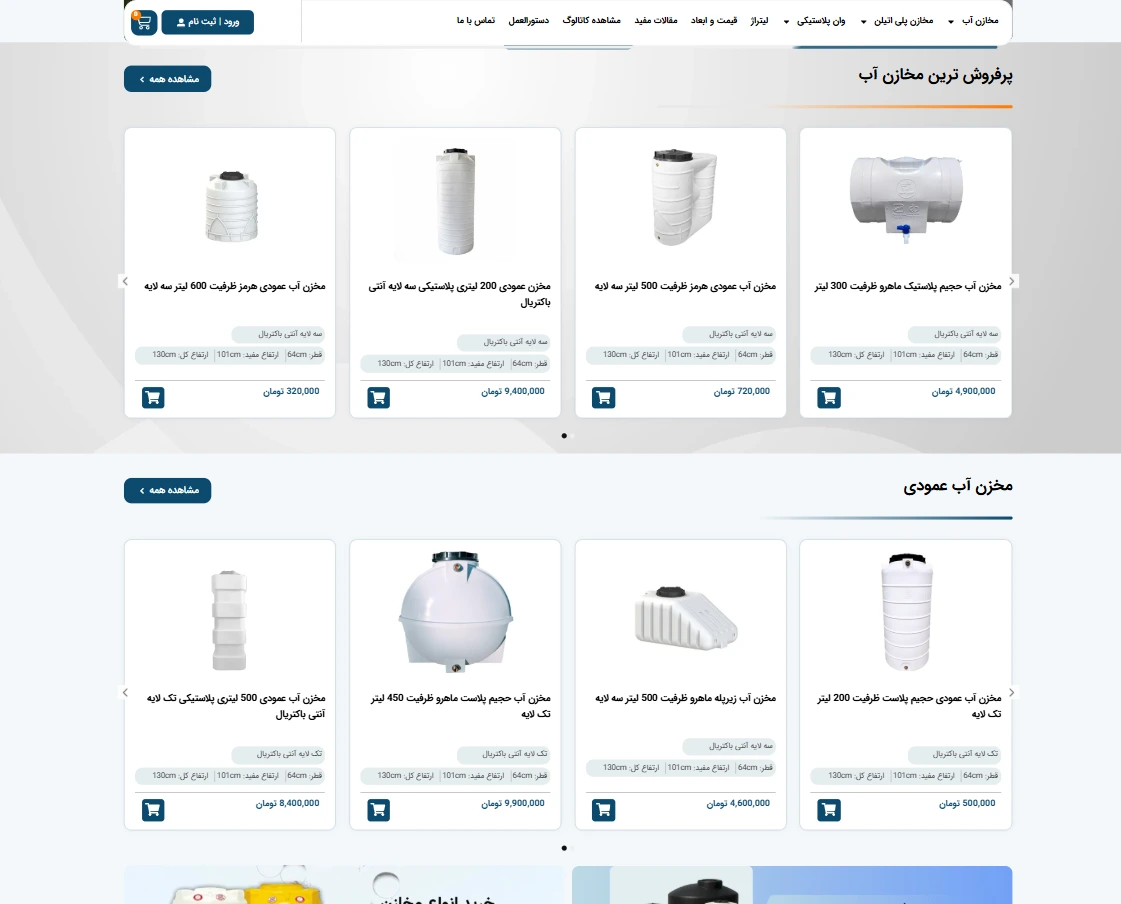Click مشاهده همه for best-selling tanks
Image resolution: width=1121 pixels, height=904 pixels.
coord(167,79)
